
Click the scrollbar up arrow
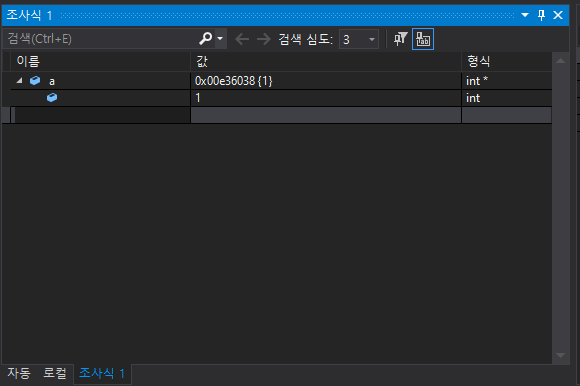coord(560,61)
